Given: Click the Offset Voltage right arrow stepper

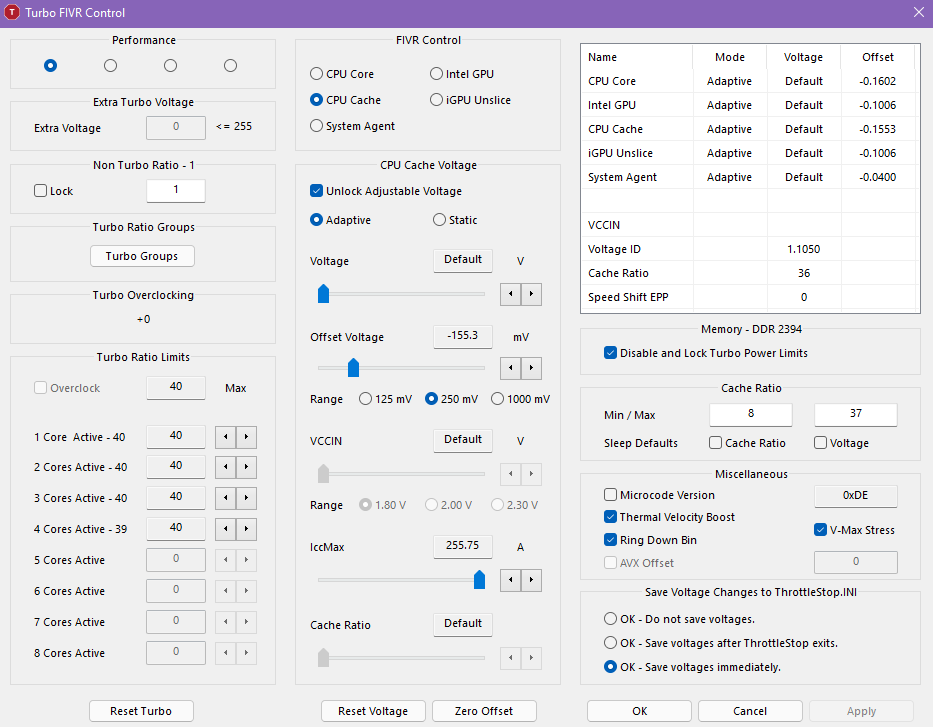Looking at the screenshot, I should [x=531, y=368].
